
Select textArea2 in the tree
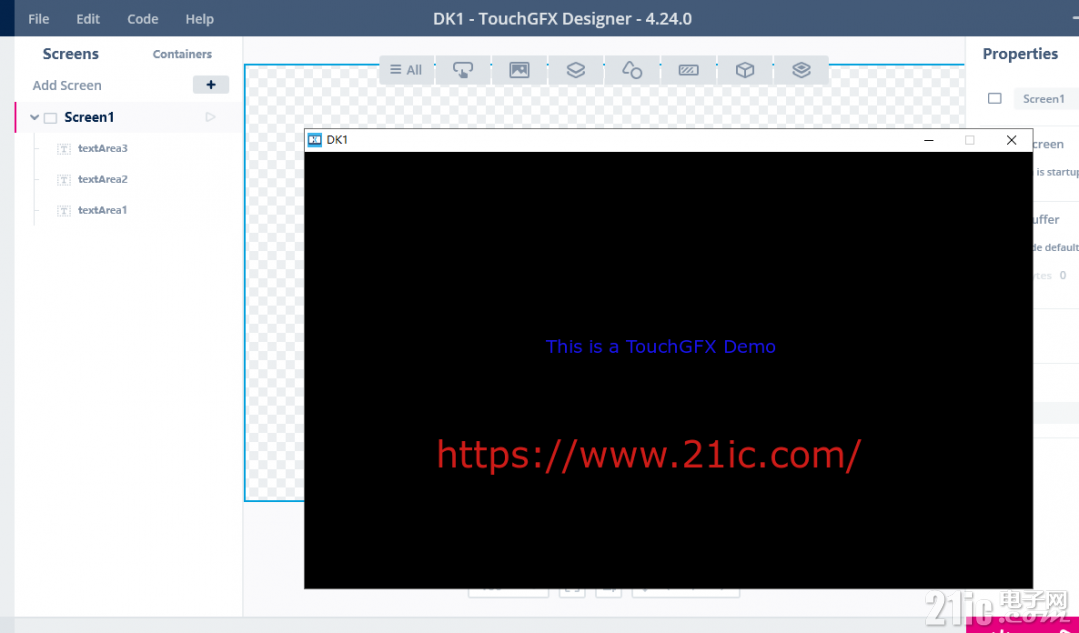point(103,179)
